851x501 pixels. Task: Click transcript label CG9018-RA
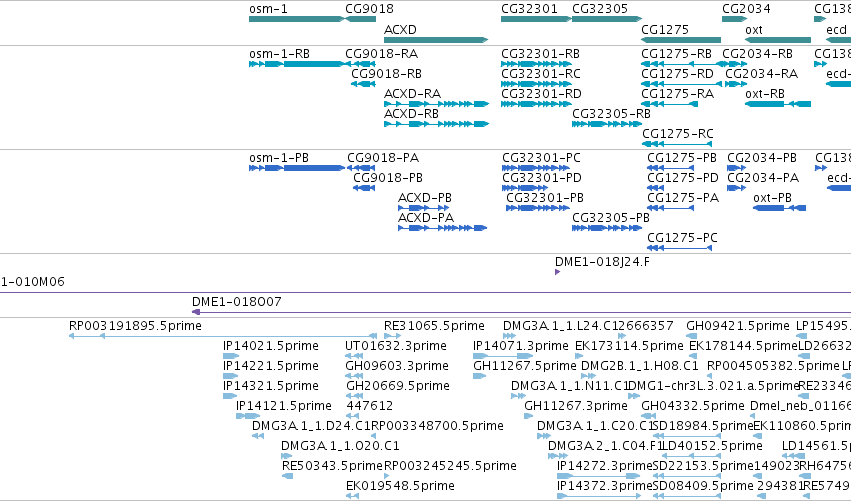tap(382, 54)
